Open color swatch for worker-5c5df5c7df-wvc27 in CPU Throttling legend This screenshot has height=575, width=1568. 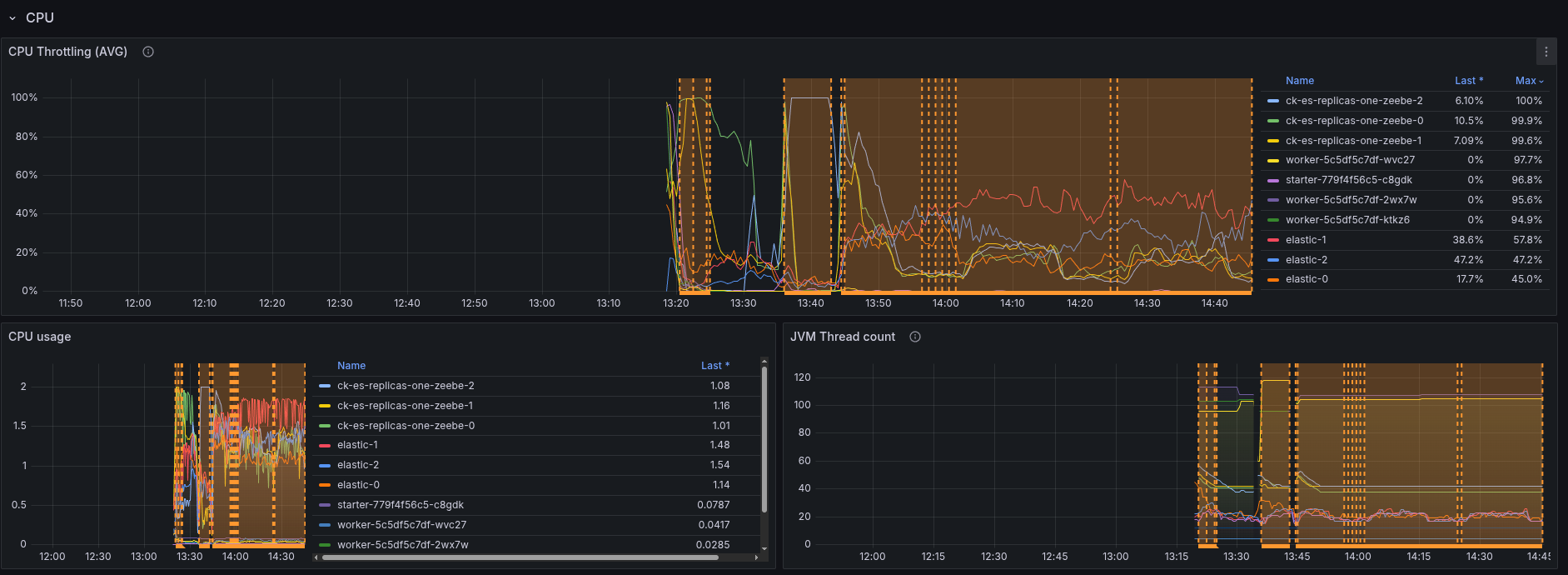[x=1273, y=160]
